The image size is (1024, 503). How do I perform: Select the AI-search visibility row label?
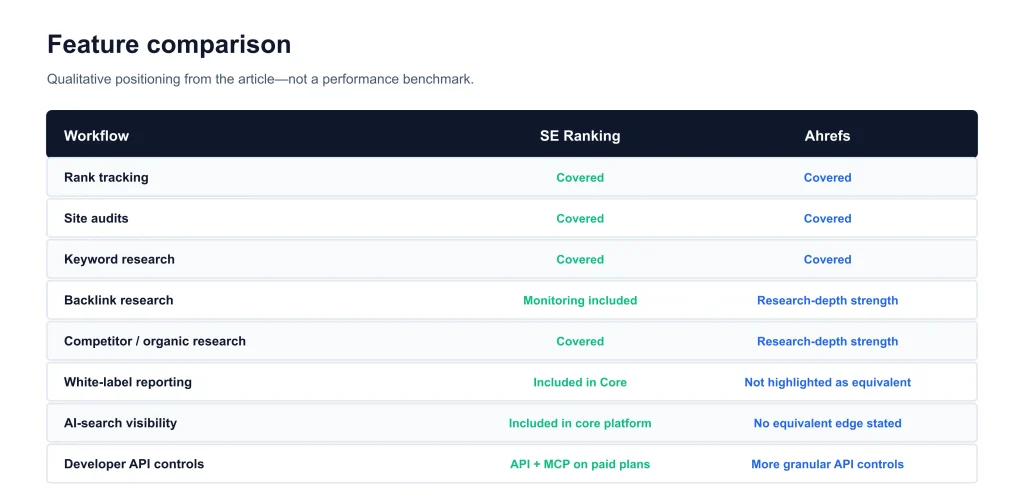(x=120, y=423)
